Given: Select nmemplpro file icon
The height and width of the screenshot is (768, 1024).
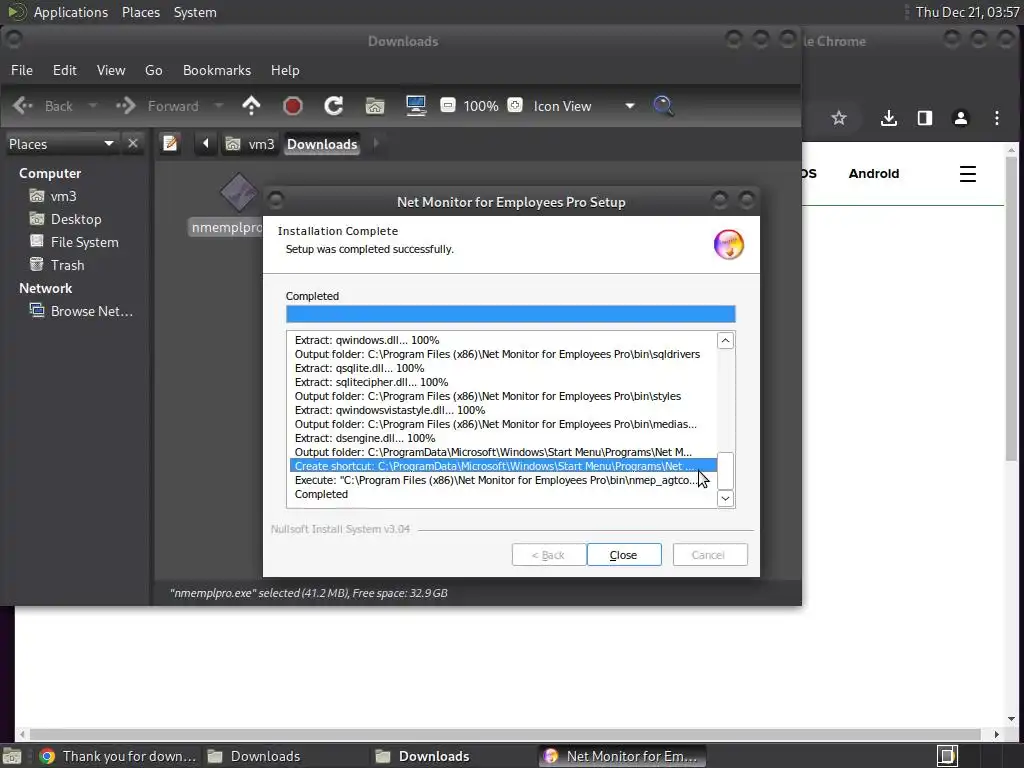Looking at the screenshot, I should click(239, 193).
